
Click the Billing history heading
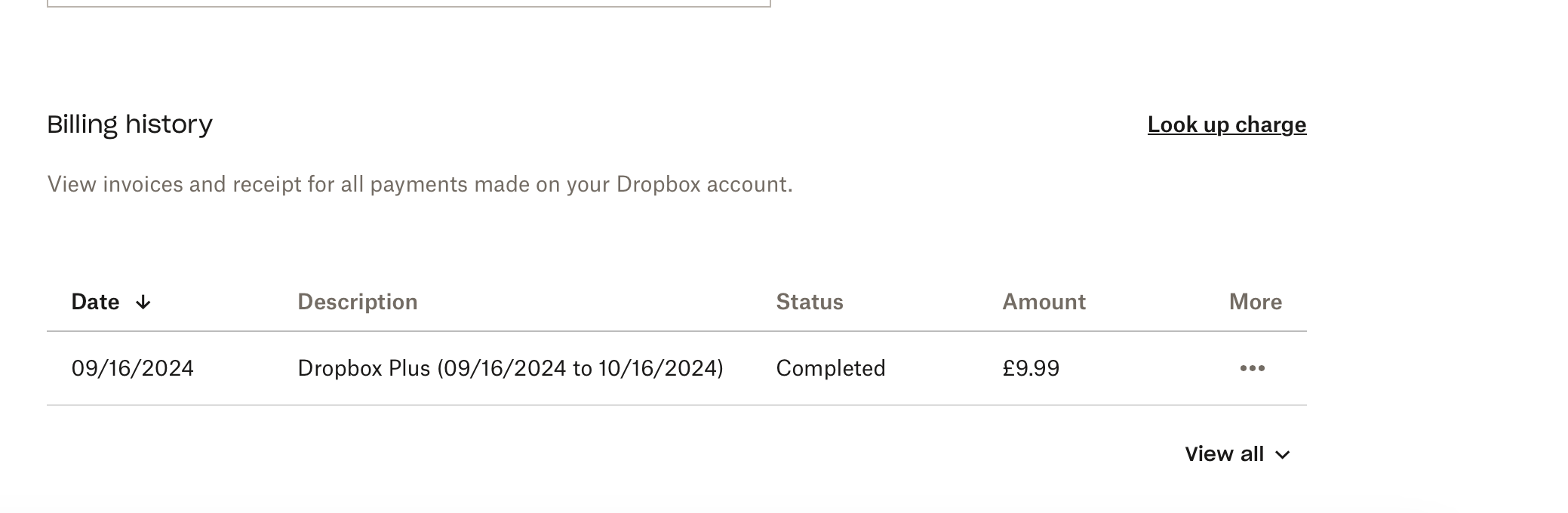130,124
